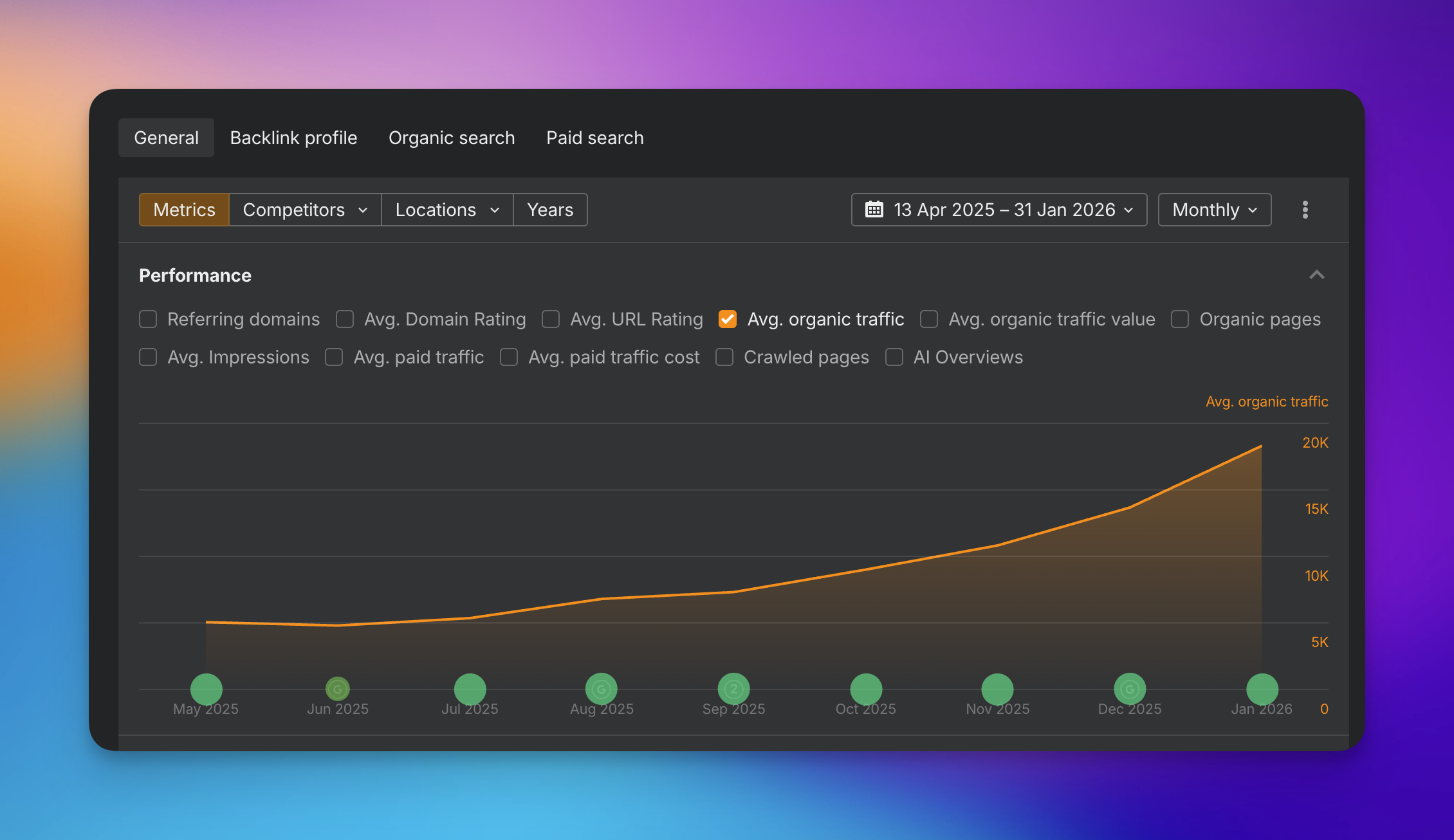Check the Crawled pages checkbox
This screenshot has height=840, width=1454.
[x=724, y=357]
